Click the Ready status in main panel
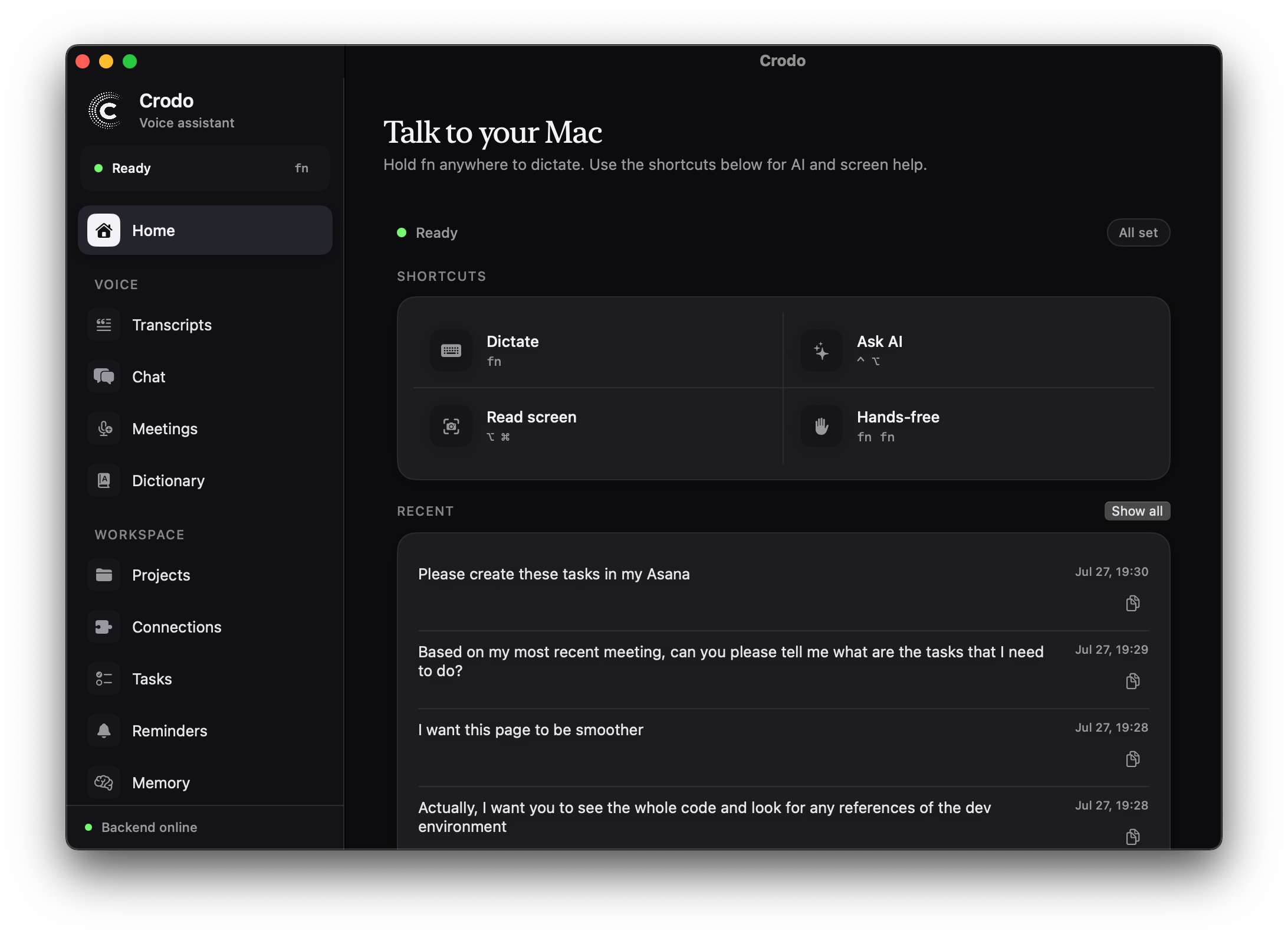Viewport: 1288px width, 937px height. point(428,232)
